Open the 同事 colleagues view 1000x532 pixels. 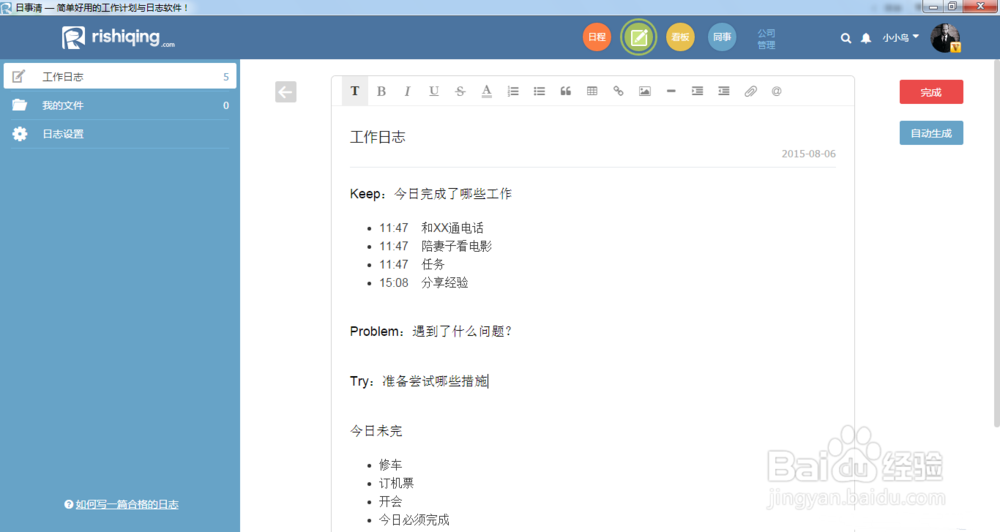[722, 37]
